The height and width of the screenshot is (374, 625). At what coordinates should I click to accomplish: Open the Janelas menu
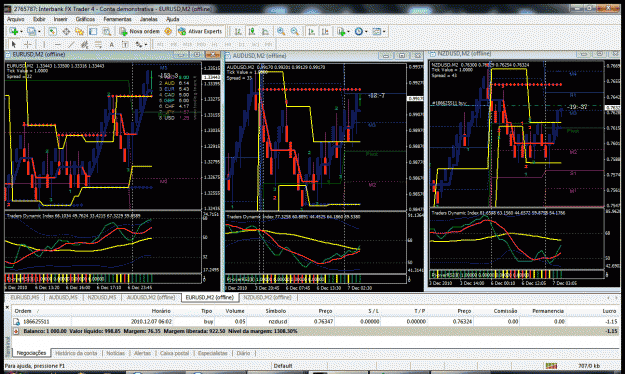point(148,19)
